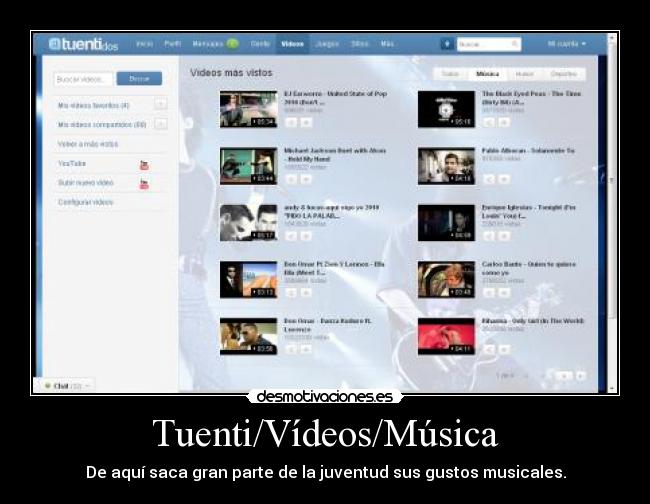Open the Mensajes tab
The width and height of the screenshot is (650, 504).
pos(208,44)
